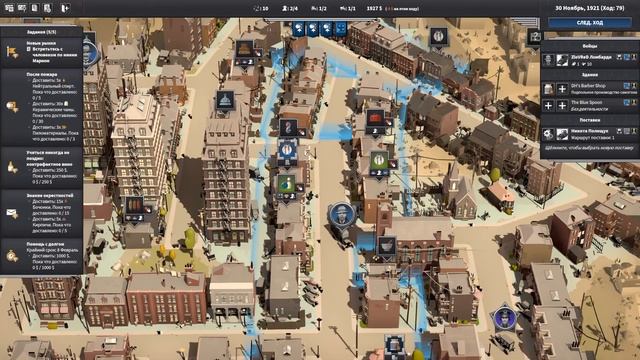Select the blue restaurant marker on center street
This screenshot has width=640, height=360.
pos(288,151)
